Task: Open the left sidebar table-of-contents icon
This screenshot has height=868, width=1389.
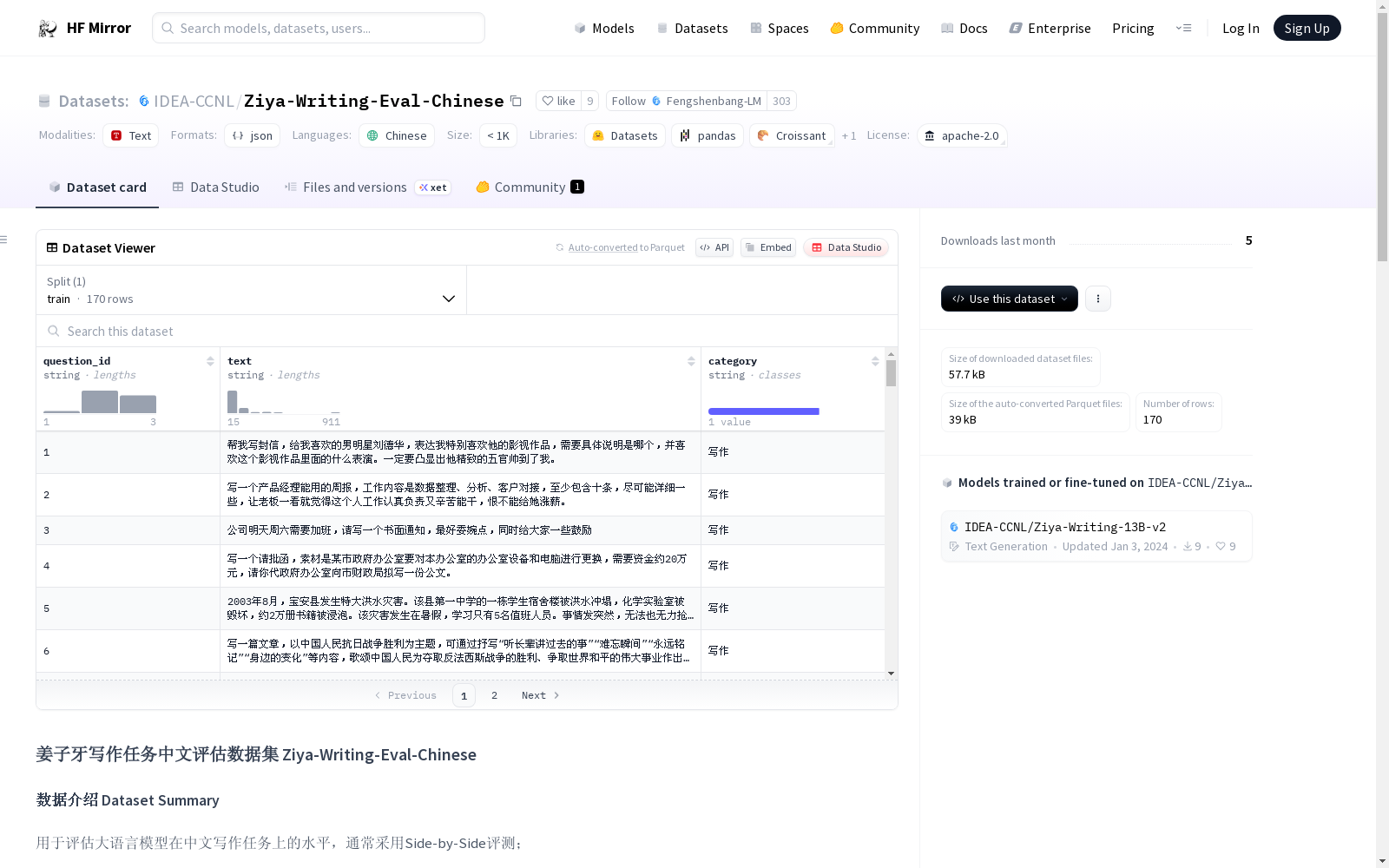Action: 3,240
